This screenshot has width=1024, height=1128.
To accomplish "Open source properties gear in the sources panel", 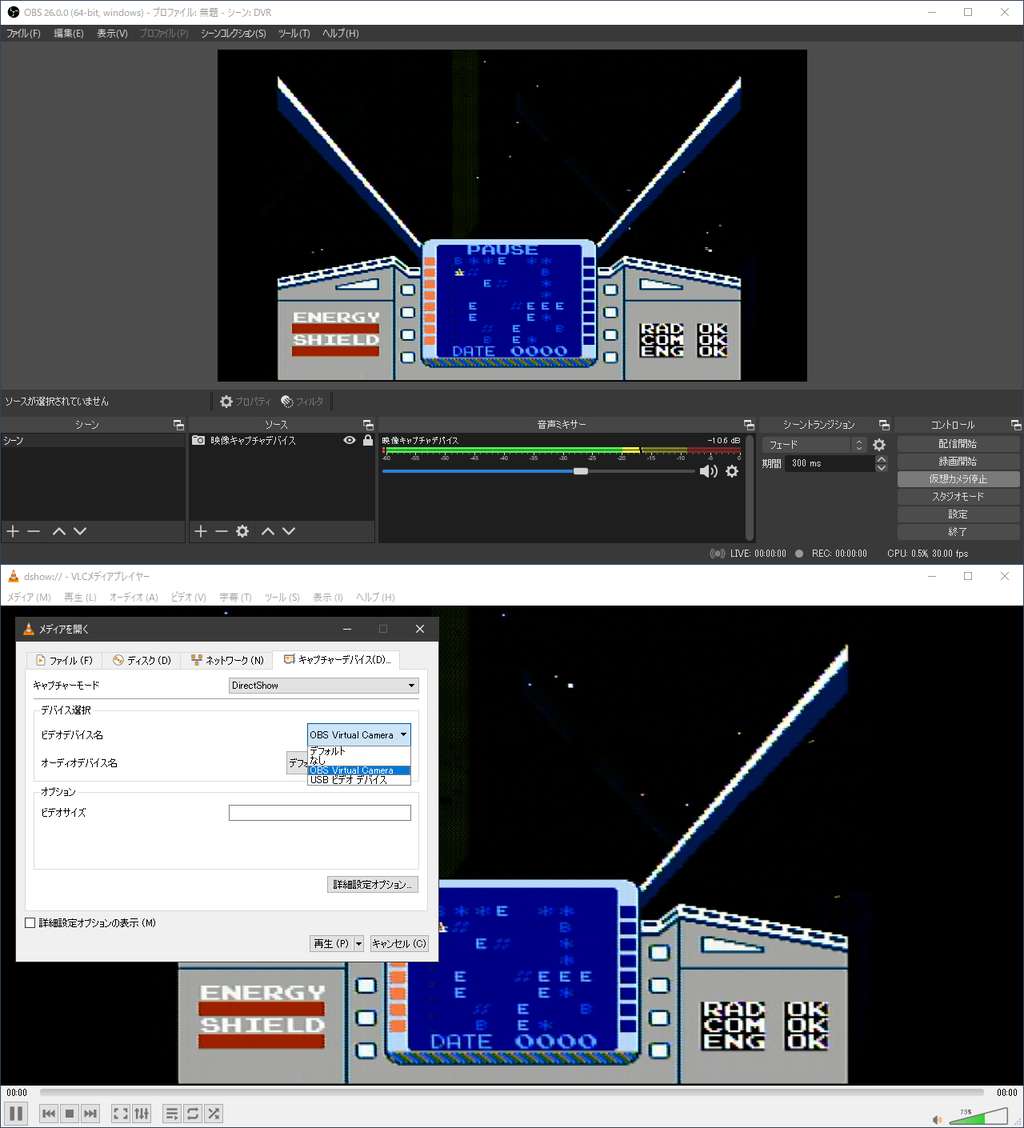I will point(243,531).
